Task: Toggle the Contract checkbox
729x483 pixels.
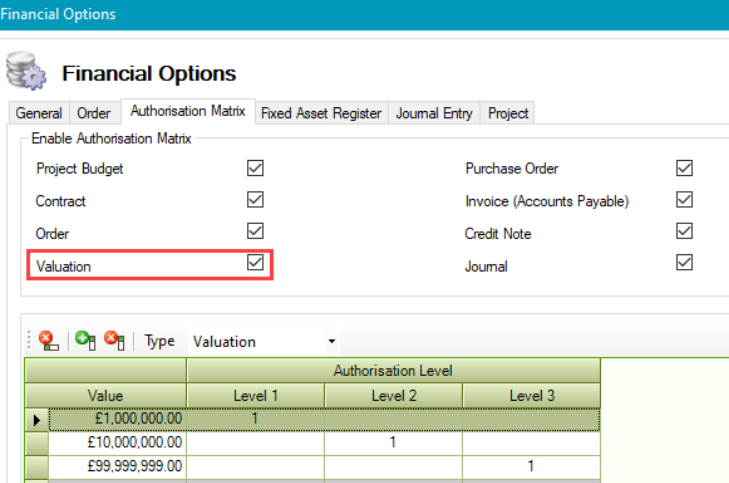Action: 255,200
